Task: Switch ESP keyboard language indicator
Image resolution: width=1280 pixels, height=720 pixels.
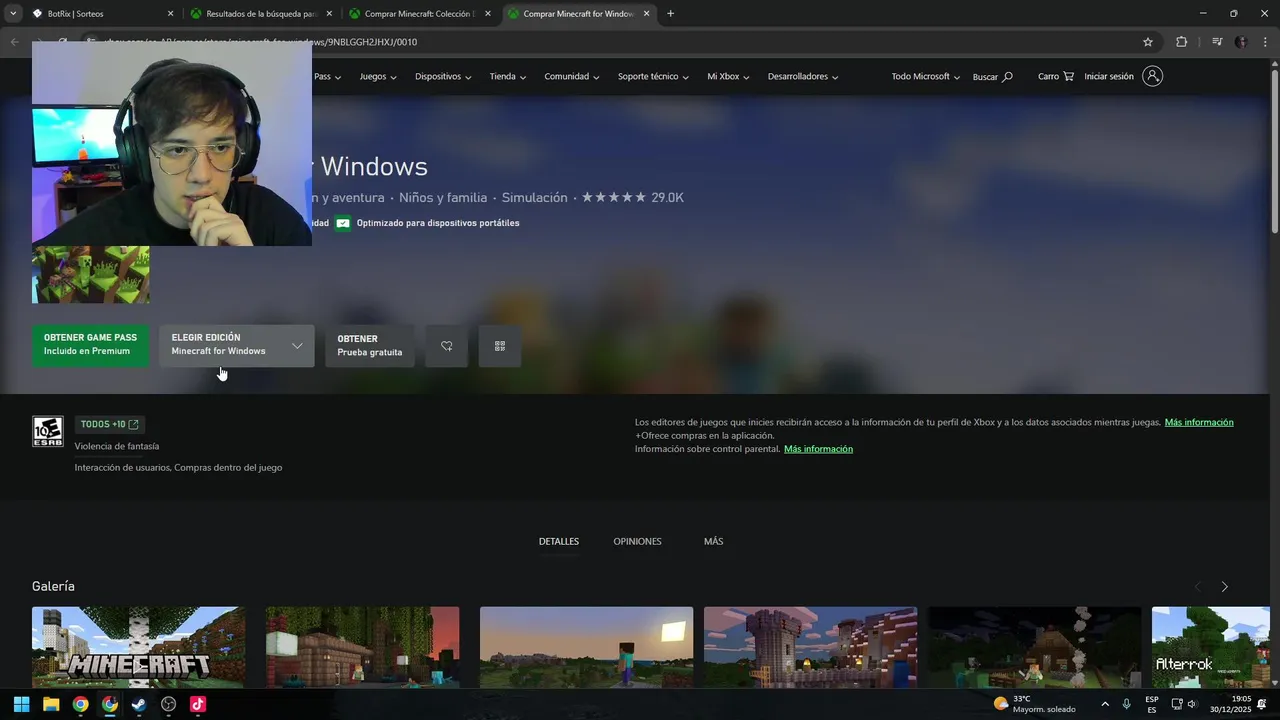Action: (x=1152, y=704)
